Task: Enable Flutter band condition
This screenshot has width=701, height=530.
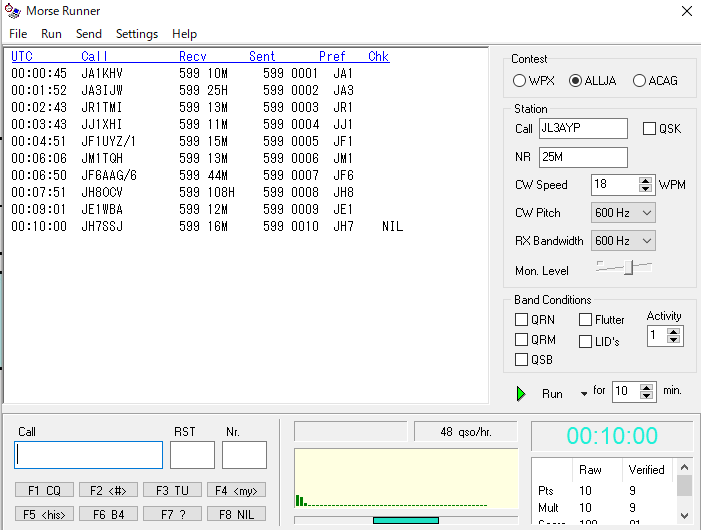Action: point(585,320)
